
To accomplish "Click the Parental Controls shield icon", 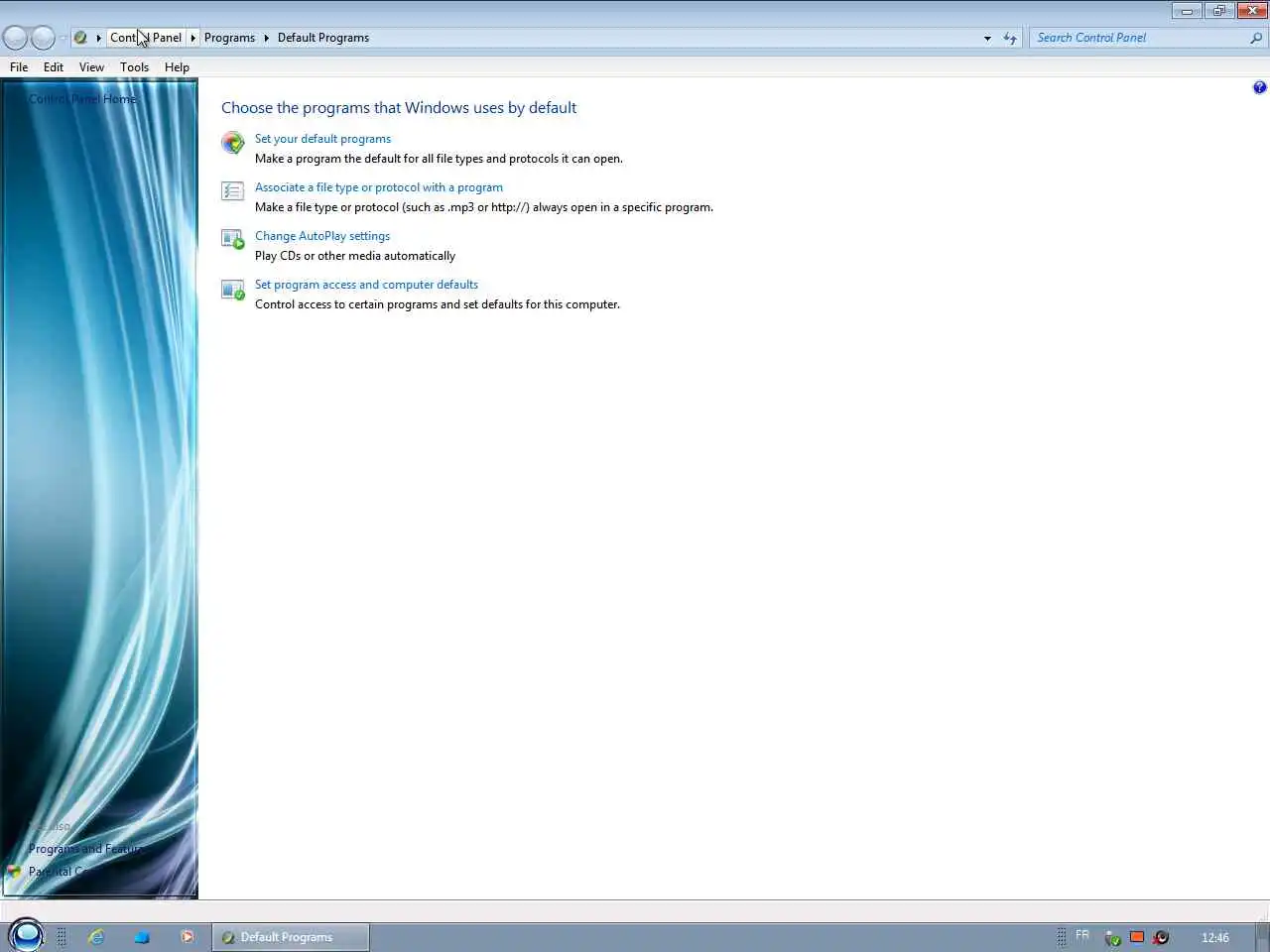I will (14, 872).
